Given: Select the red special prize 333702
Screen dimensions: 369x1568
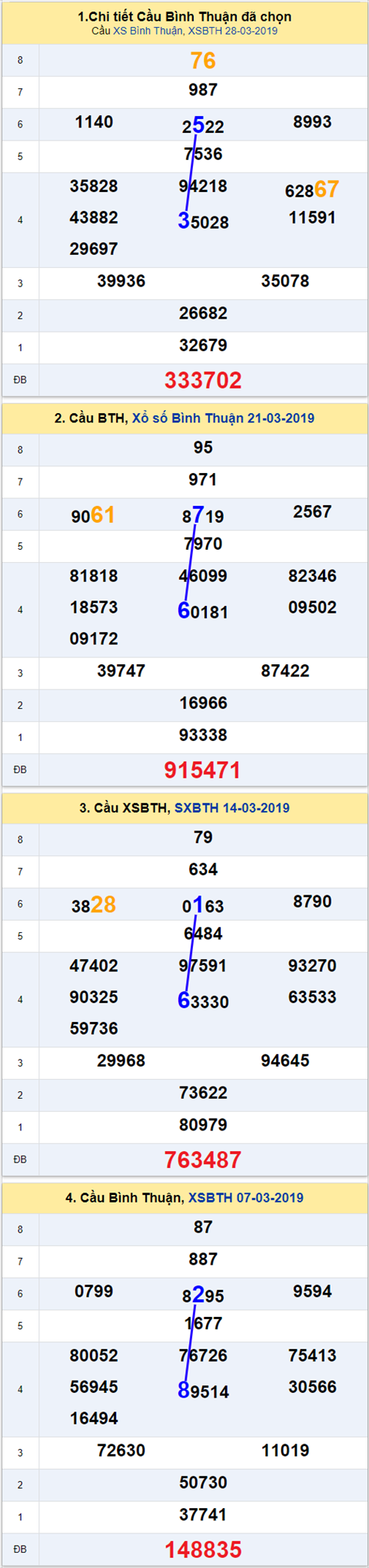Looking at the screenshot, I should (x=203, y=380).
